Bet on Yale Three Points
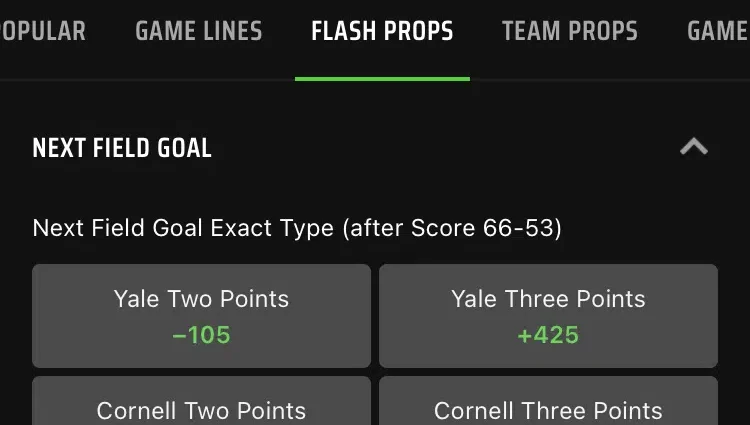750x425 pixels. pyautogui.click(x=548, y=316)
